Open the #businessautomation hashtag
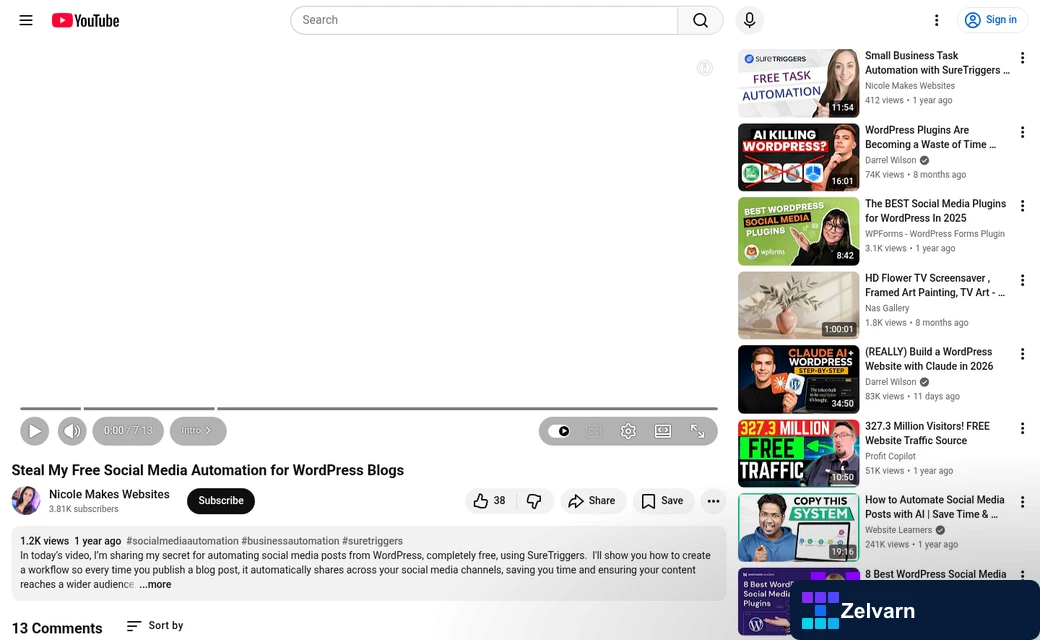Viewport: 1040px width, 640px height. (291, 541)
